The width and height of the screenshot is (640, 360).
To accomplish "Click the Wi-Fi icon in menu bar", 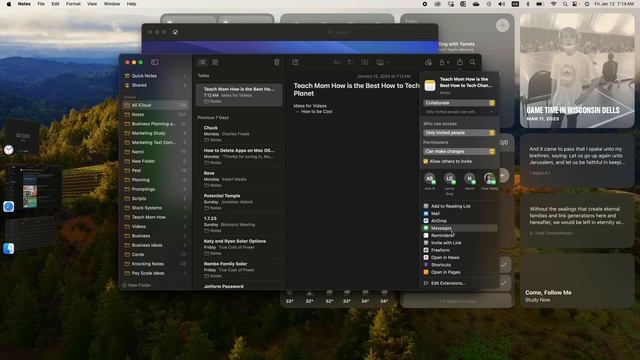I will [553, 4].
